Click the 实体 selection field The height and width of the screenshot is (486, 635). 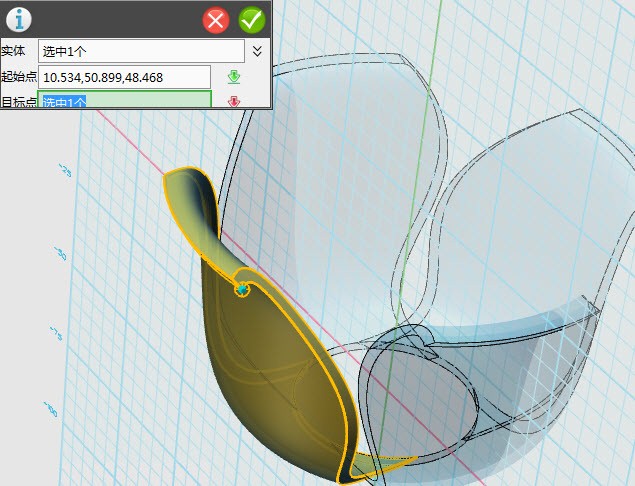140,50
